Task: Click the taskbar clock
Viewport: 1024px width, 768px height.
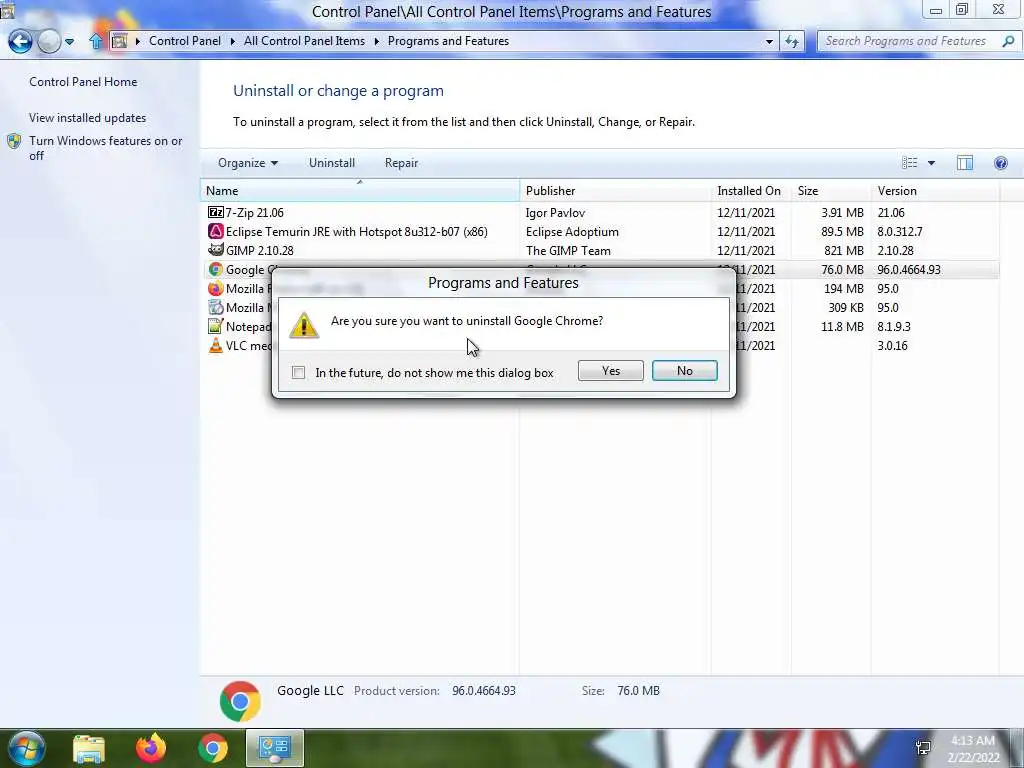Action: click(973, 749)
